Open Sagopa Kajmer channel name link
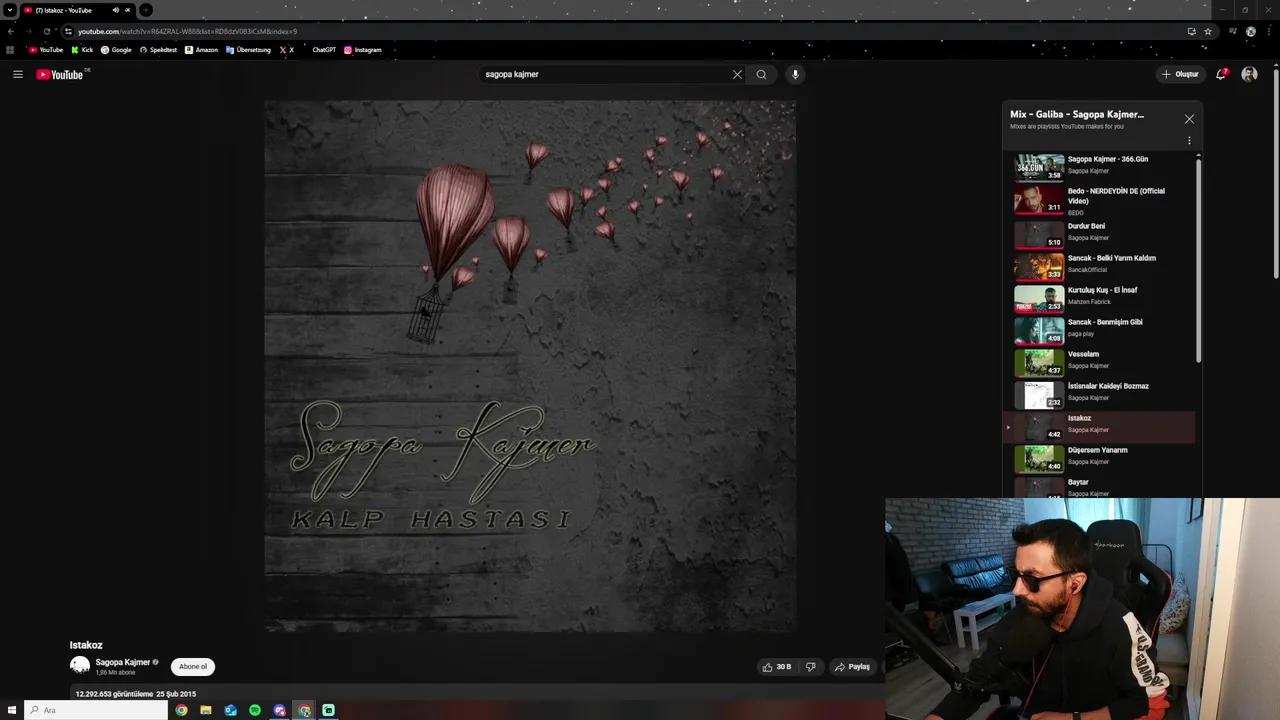 (x=122, y=662)
